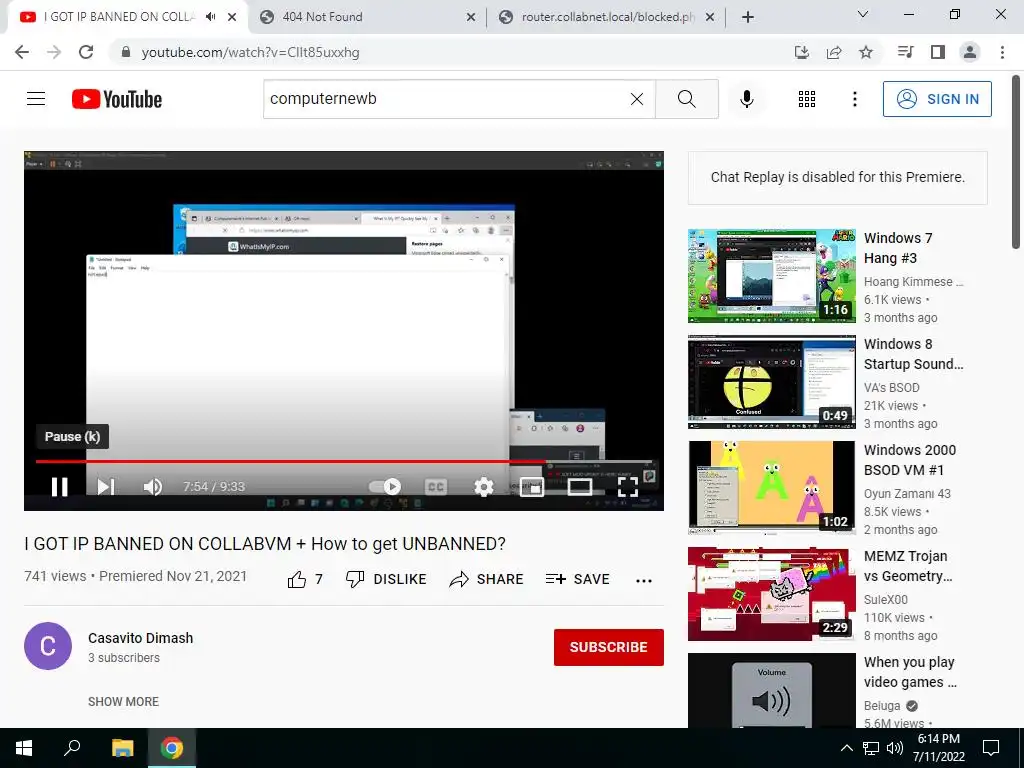Open the Hoang Kimmese channel name
Image resolution: width=1024 pixels, height=768 pixels.
pyautogui.click(x=913, y=281)
